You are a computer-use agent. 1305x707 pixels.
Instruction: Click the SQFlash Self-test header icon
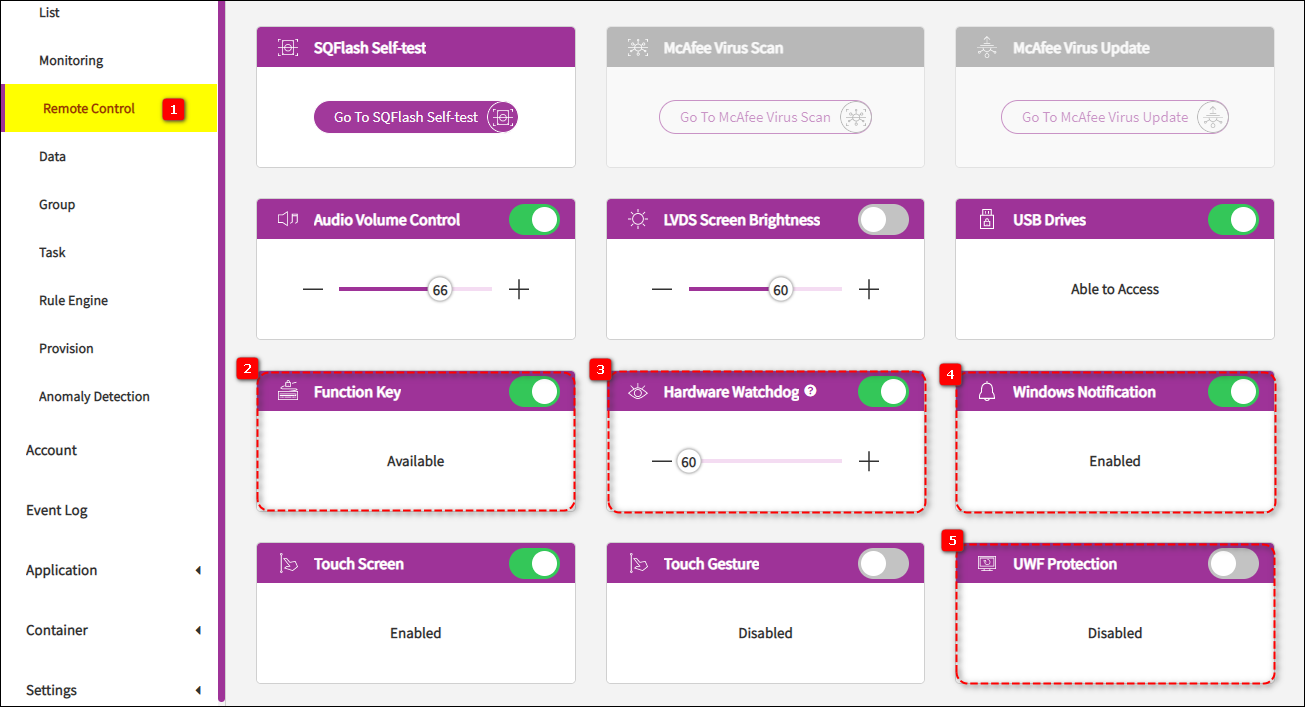click(287, 48)
